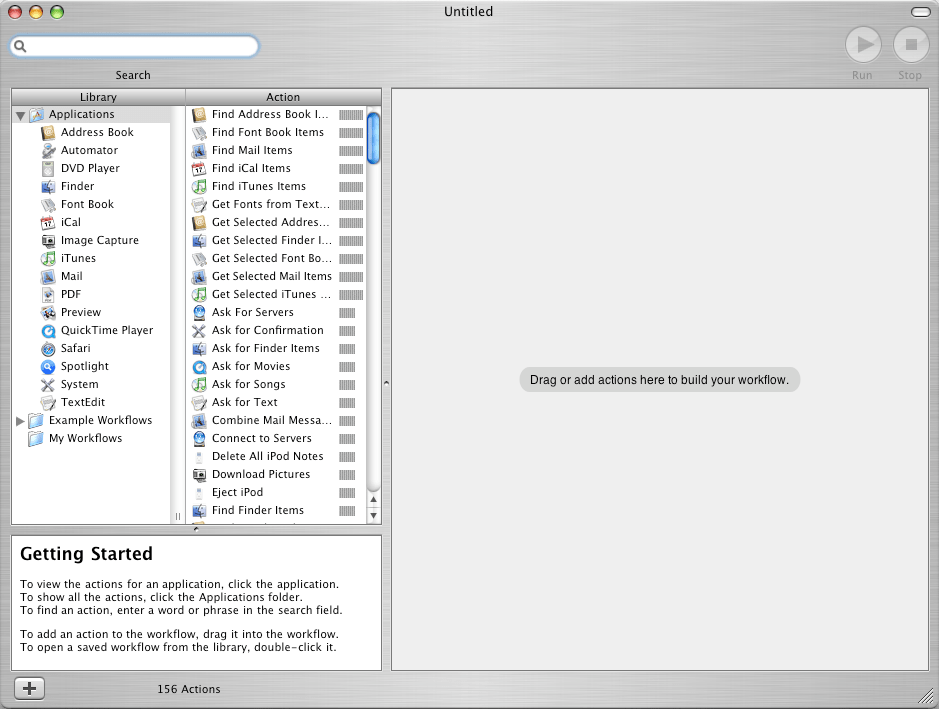Click the magnifying glass in search field
Image resolution: width=939 pixels, height=709 pixels.
(x=20, y=46)
